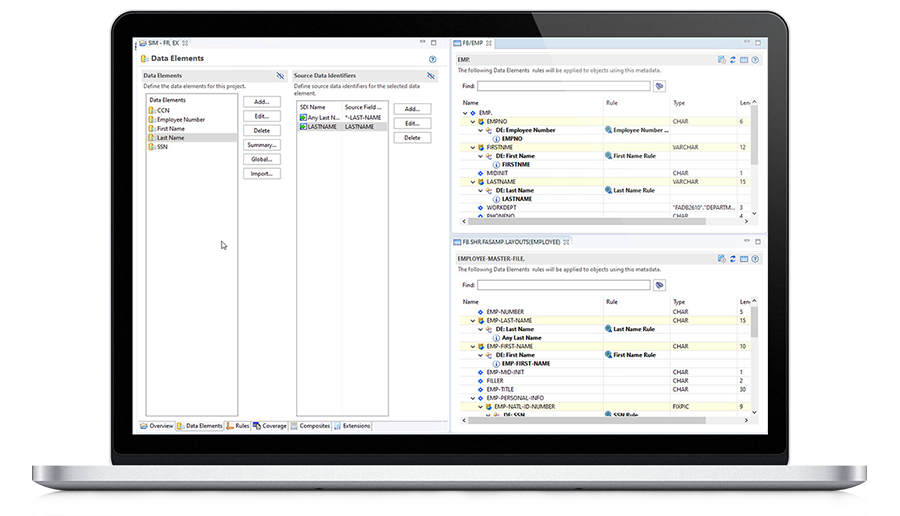The width and height of the screenshot is (900, 516).
Task: Select the SSN data element folder
Action: (161, 147)
